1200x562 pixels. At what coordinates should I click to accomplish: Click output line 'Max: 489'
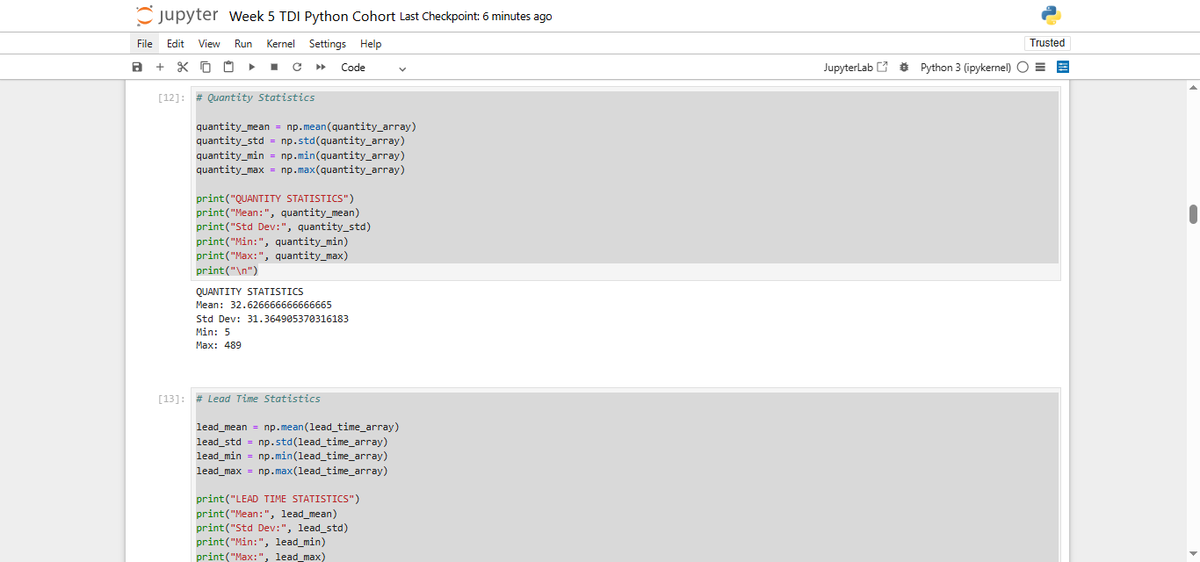coord(218,345)
